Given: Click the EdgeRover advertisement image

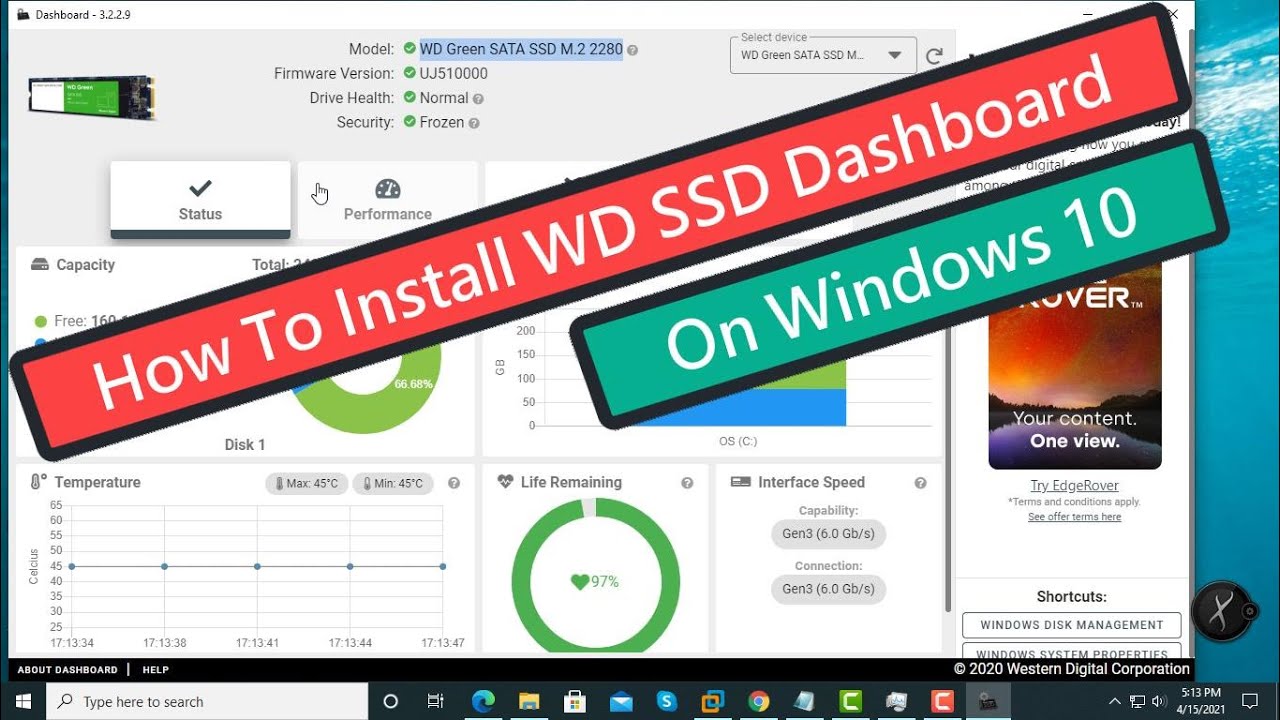Looking at the screenshot, I should pyautogui.click(x=1075, y=367).
